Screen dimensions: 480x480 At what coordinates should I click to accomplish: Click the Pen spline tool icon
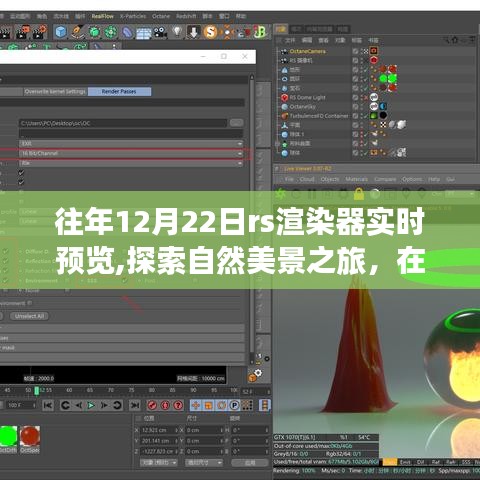(x=78, y=32)
